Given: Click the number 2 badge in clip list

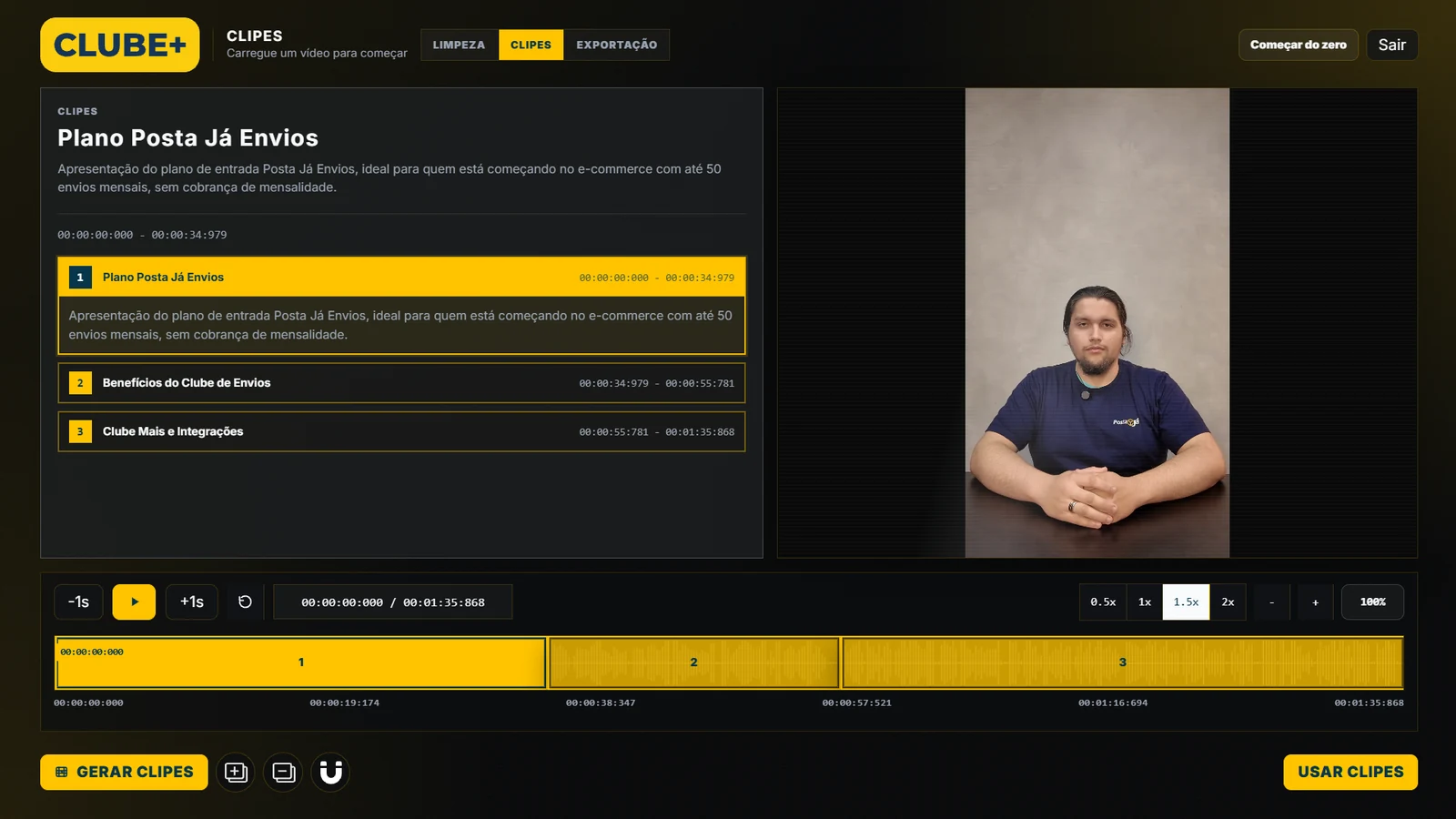Looking at the screenshot, I should (80, 383).
